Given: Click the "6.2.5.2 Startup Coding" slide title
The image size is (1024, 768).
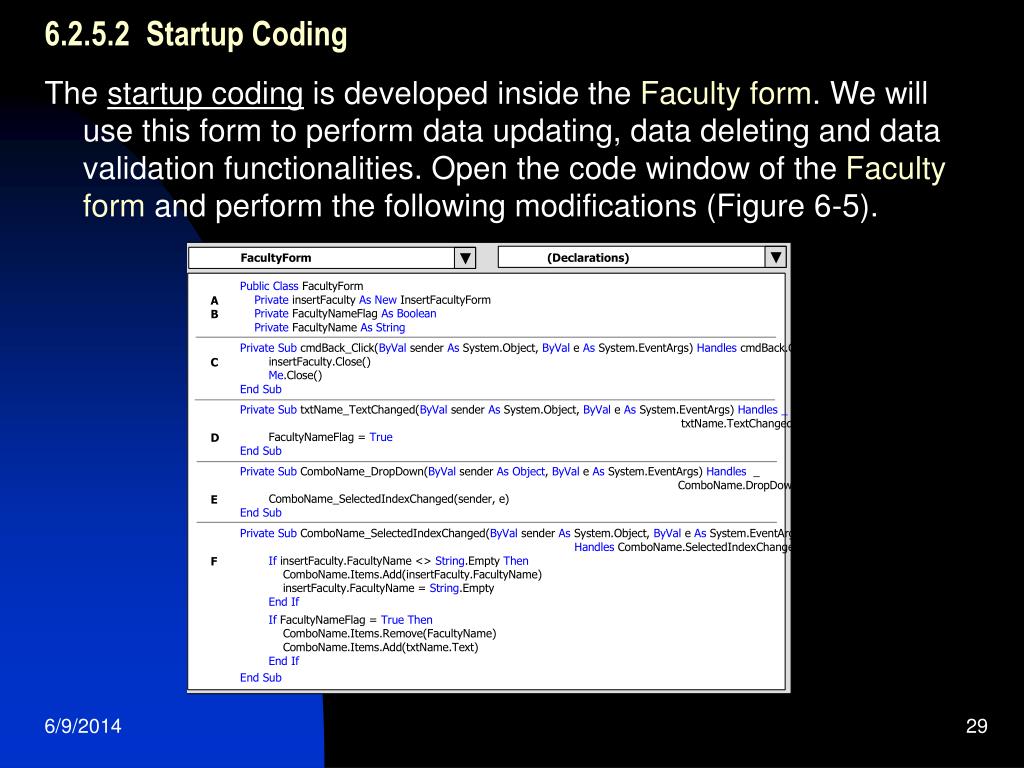Looking at the screenshot, I should tap(196, 35).
